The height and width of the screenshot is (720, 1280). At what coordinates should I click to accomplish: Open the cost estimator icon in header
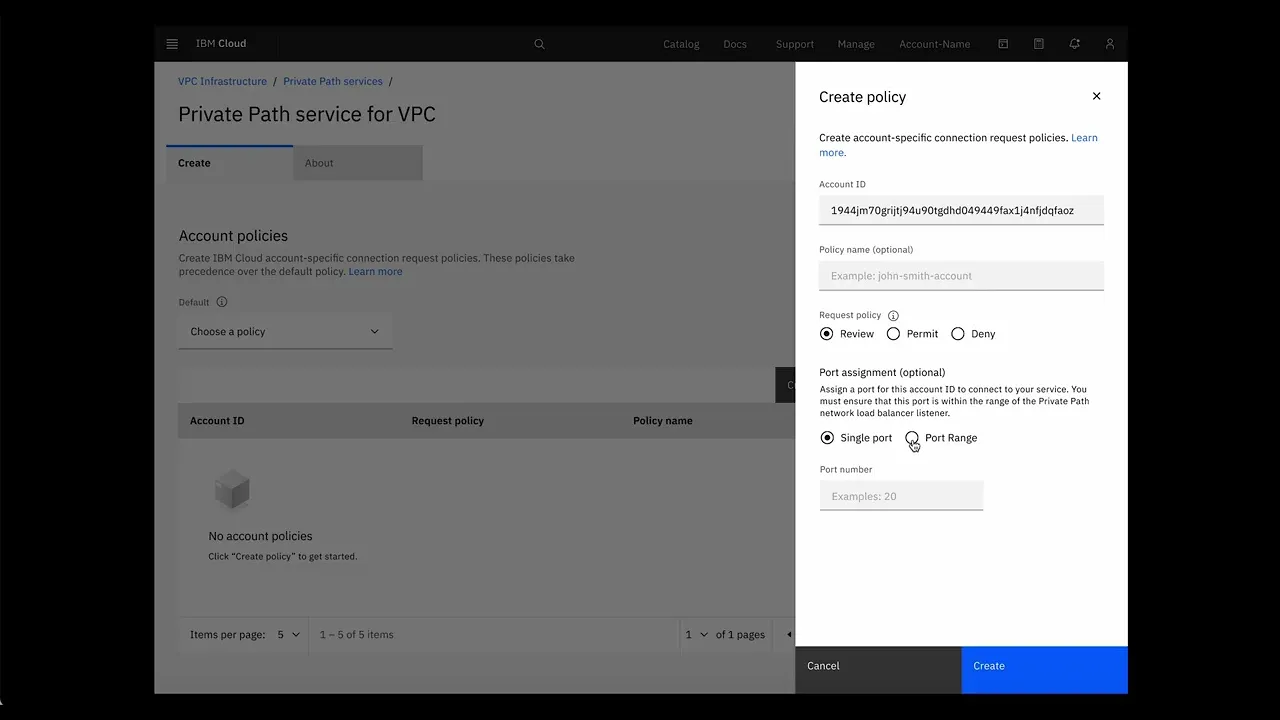[x=1039, y=44]
